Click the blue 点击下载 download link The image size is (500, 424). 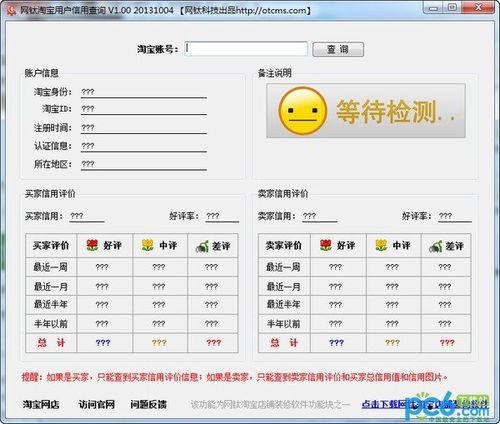coord(425,404)
